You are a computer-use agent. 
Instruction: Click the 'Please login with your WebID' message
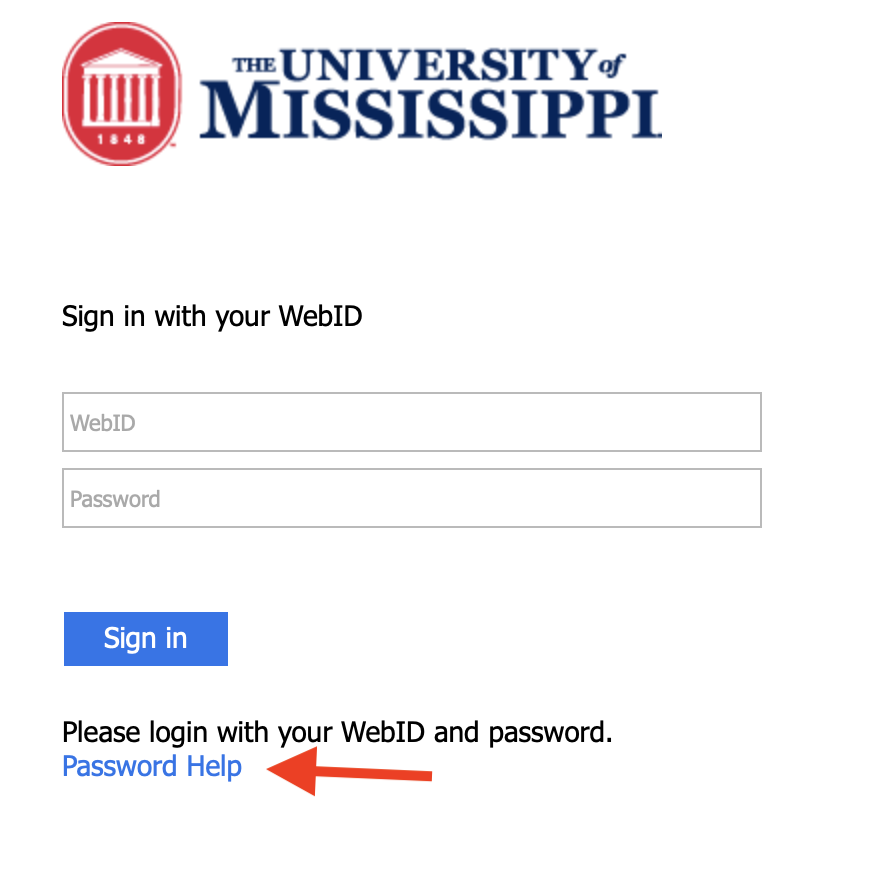coord(337,732)
